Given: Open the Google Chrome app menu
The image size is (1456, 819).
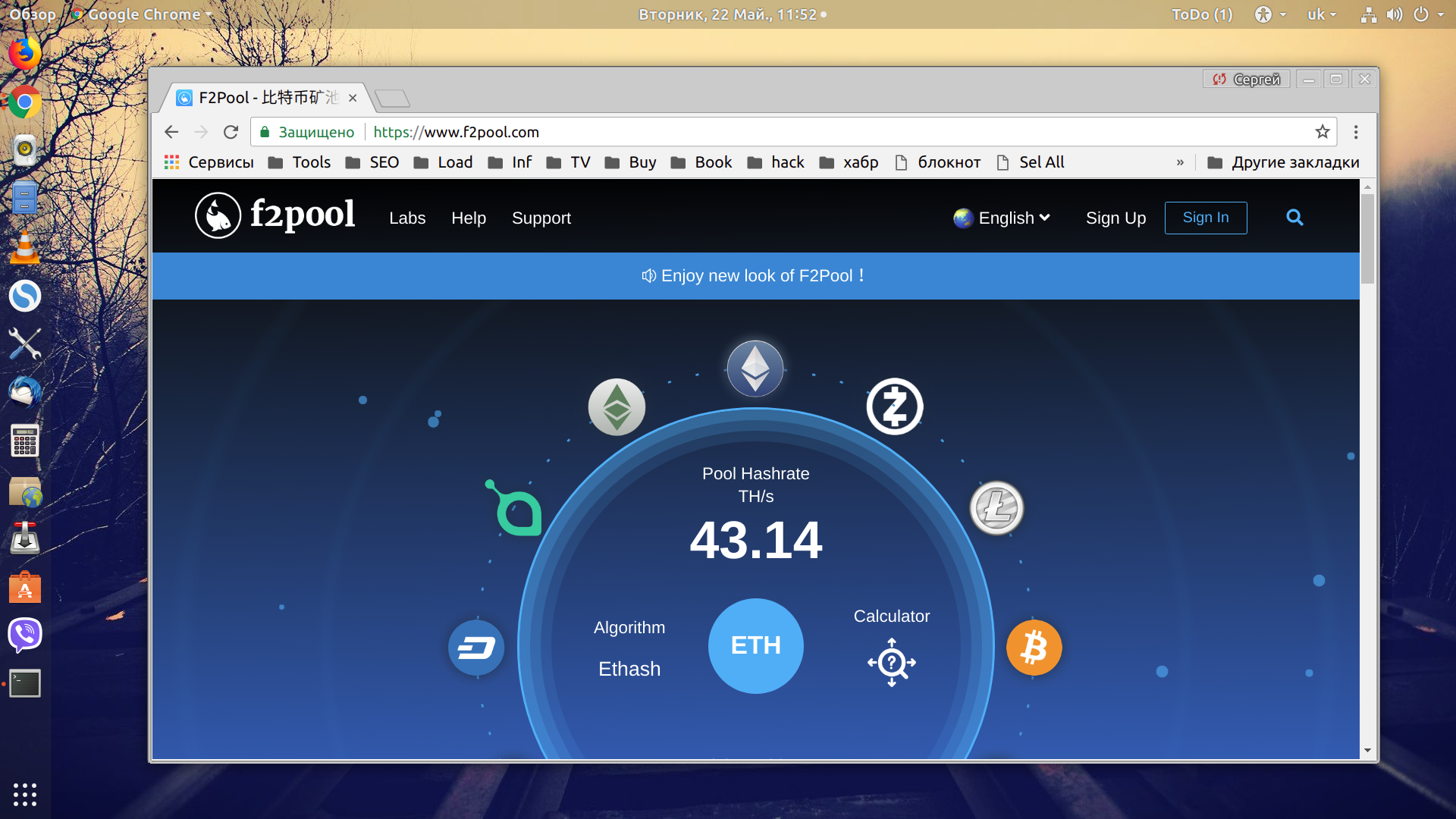Looking at the screenshot, I should [x=142, y=14].
